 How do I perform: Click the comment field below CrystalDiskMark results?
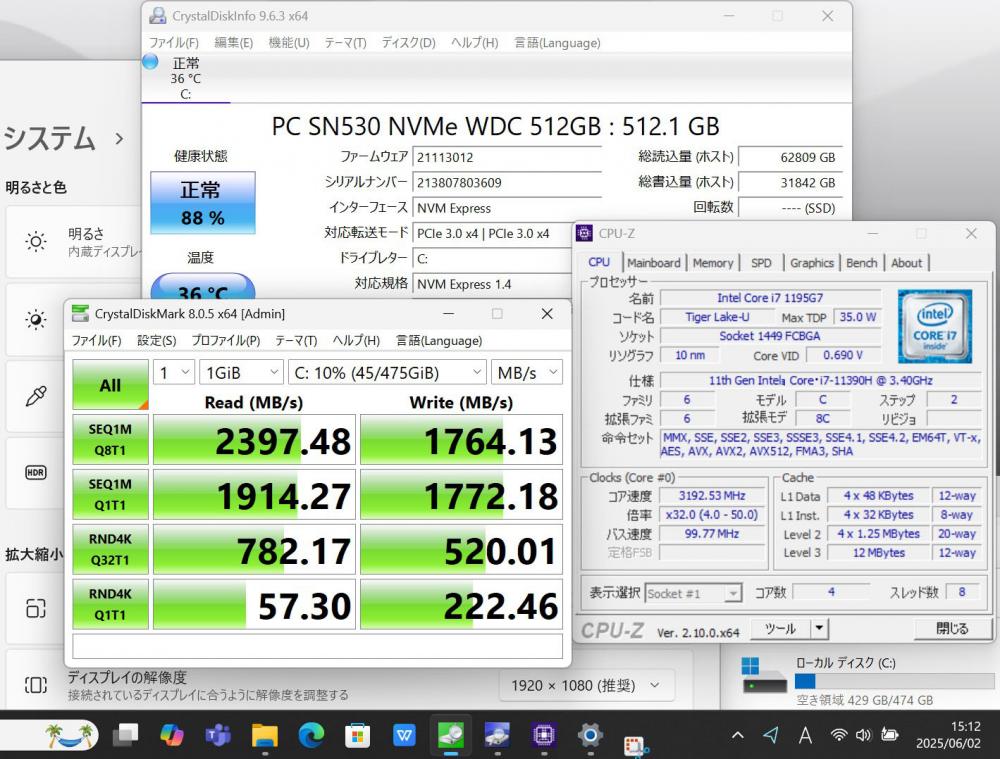[x=318, y=646]
